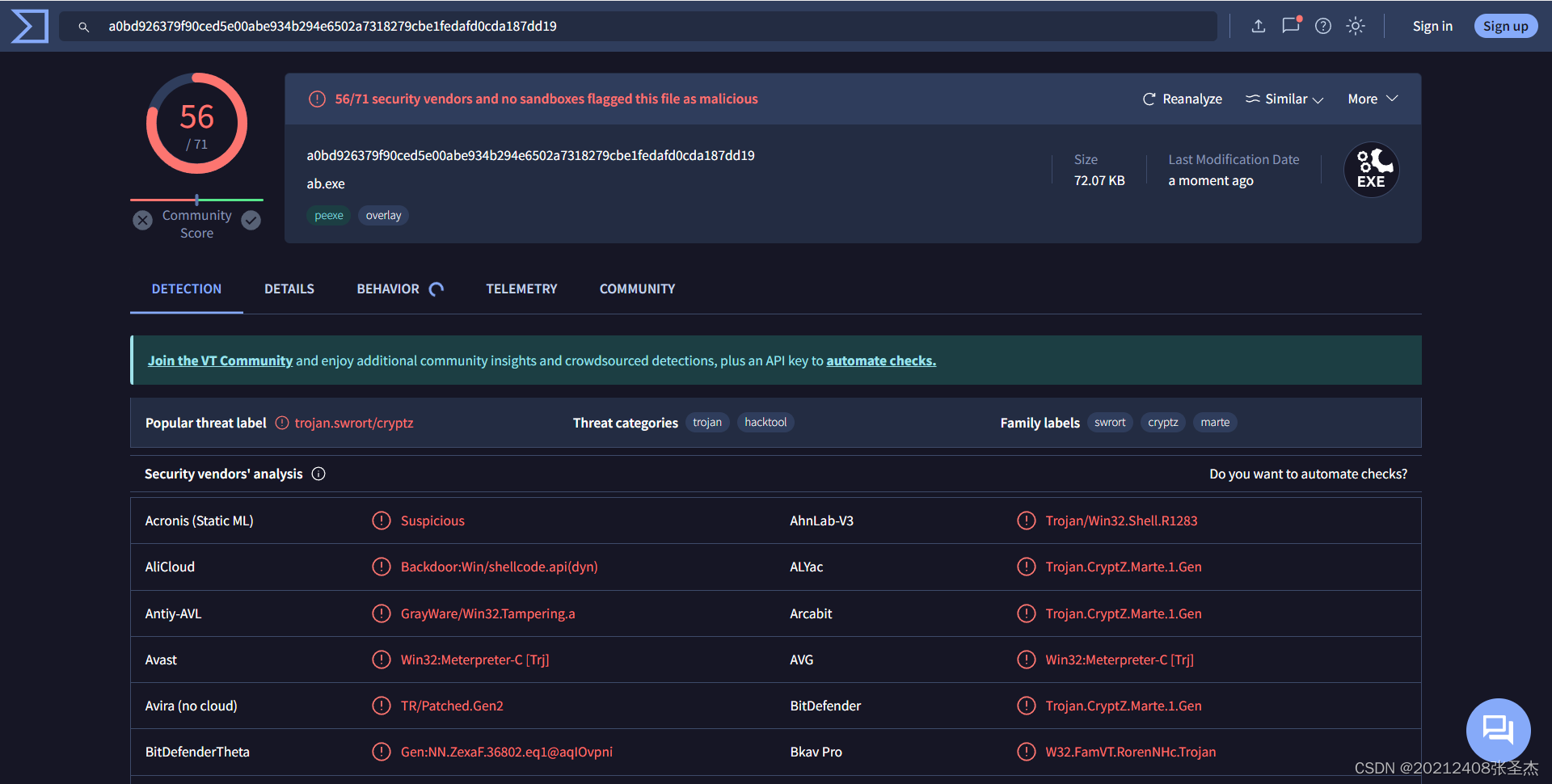Click info icon beside Security vendors' analysis
1552x784 pixels.
pos(318,474)
